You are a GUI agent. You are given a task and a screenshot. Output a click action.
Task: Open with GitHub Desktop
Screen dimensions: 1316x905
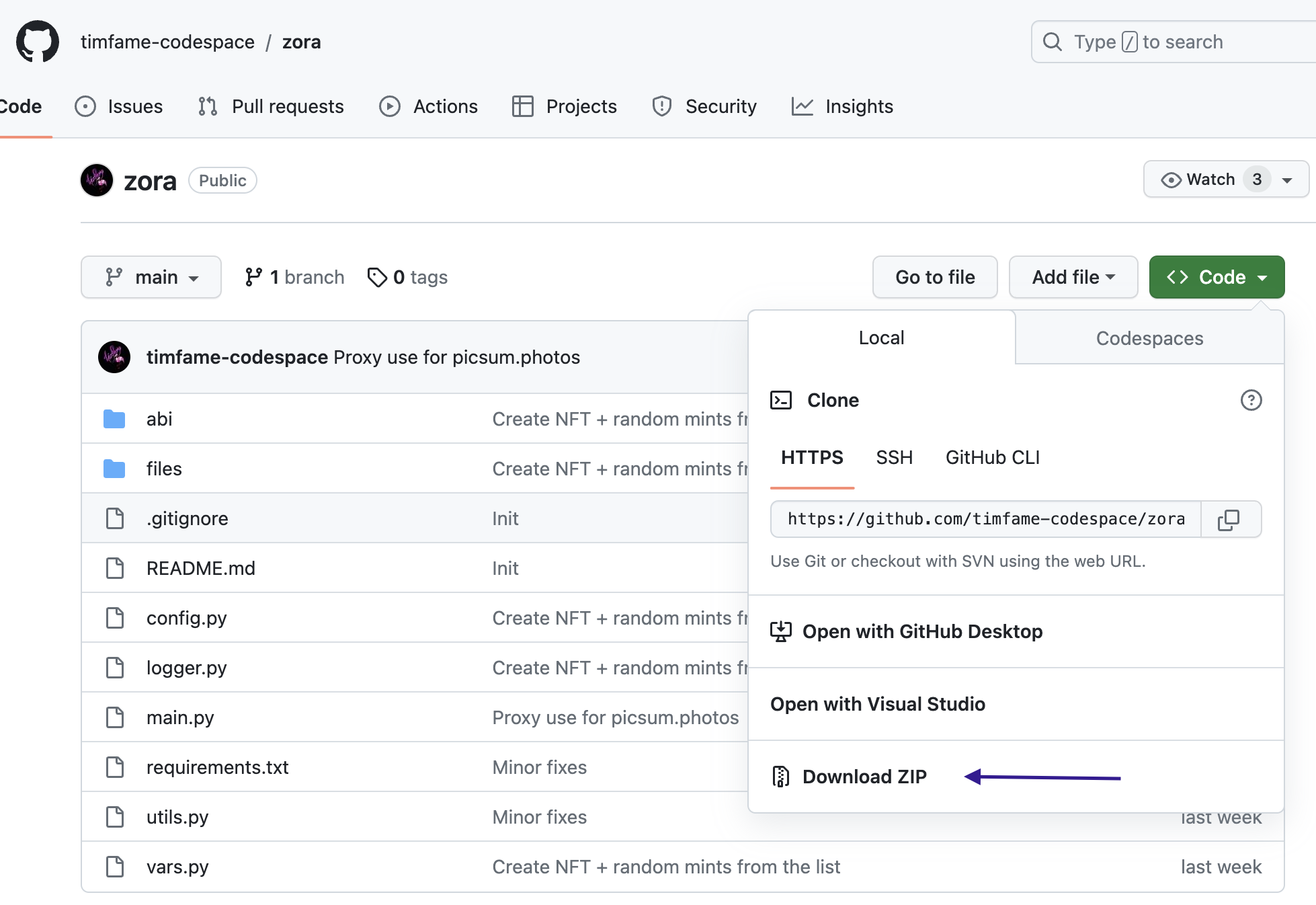coord(921,631)
